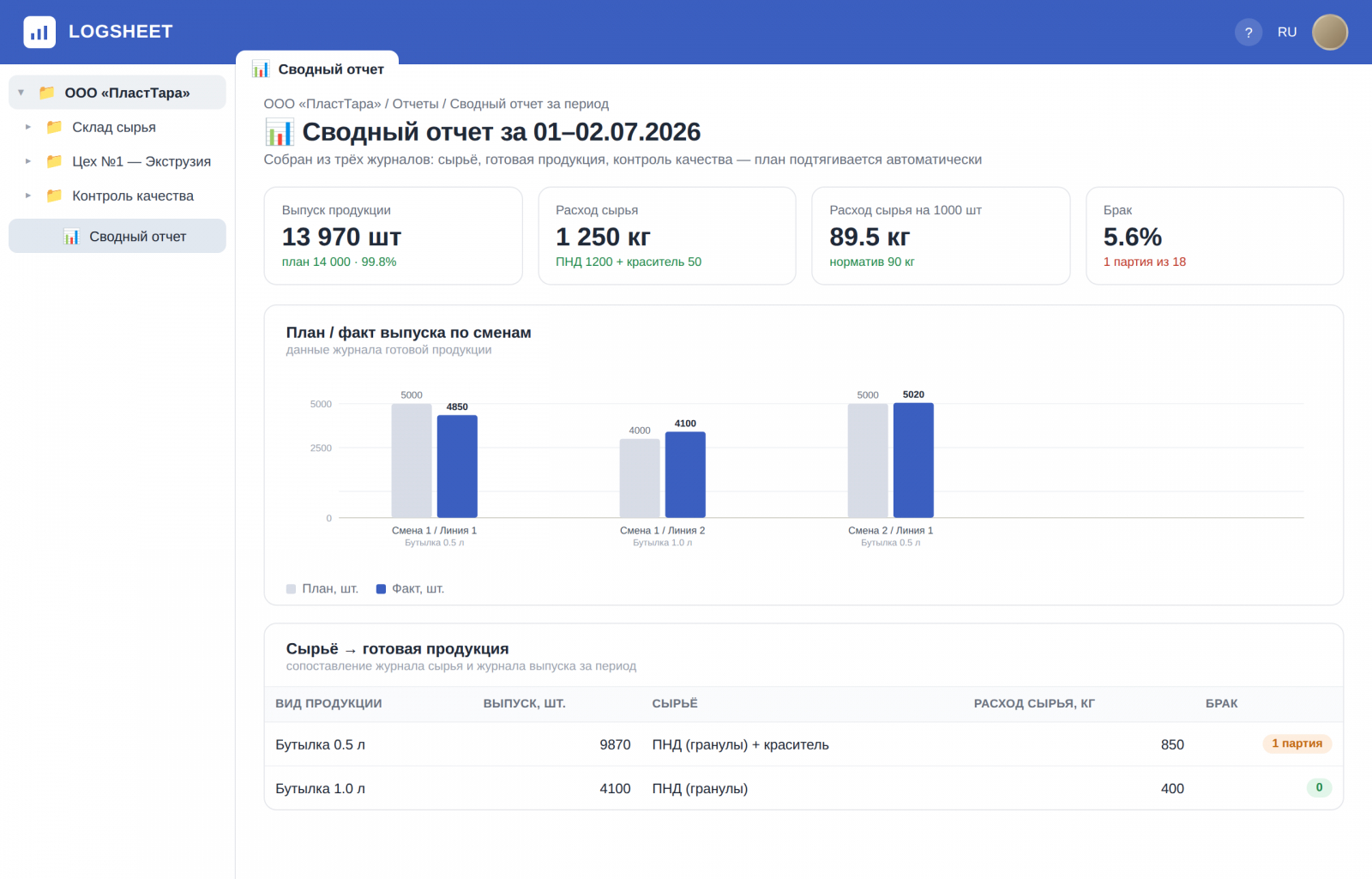Select the Сводный отчет tab
The width and height of the screenshot is (1372, 879).
pos(317,69)
